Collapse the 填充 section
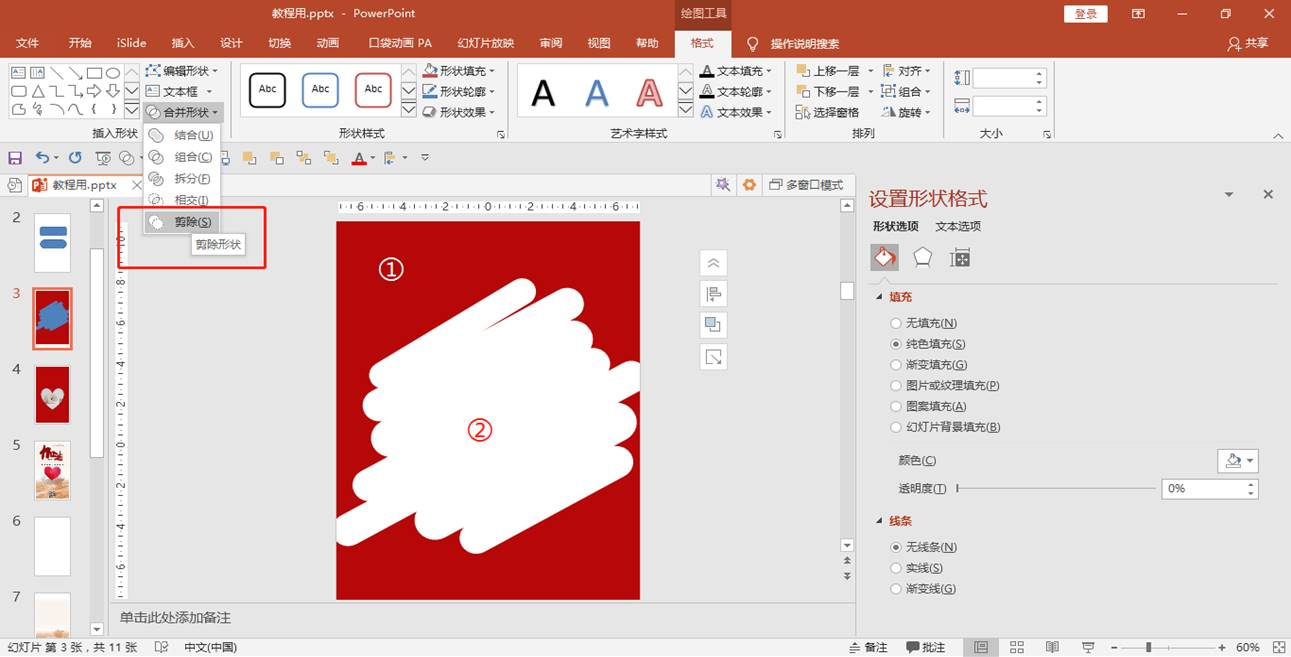Screen dimensions: 1291x657 click(x=880, y=297)
